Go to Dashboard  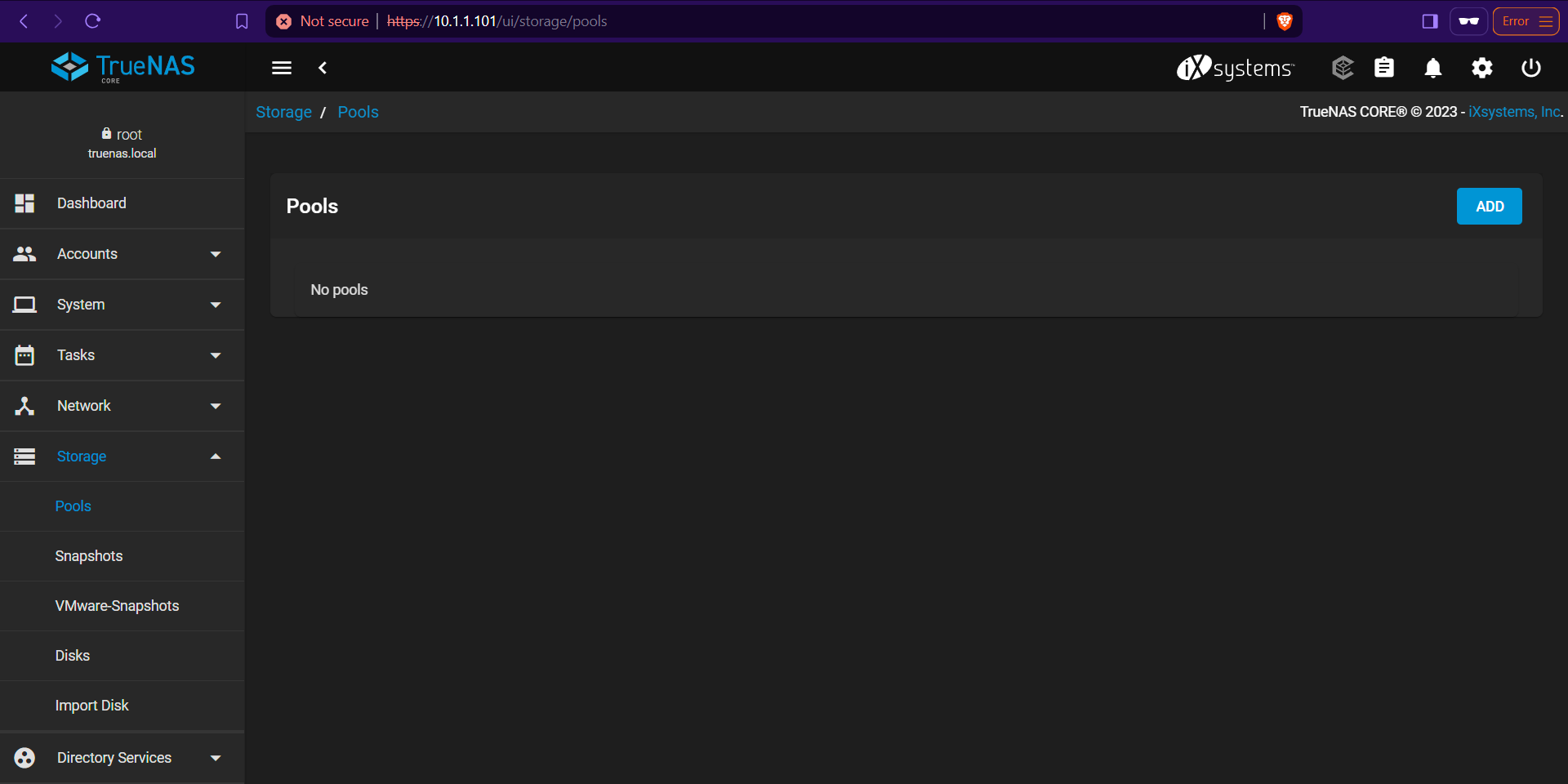click(122, 203)
